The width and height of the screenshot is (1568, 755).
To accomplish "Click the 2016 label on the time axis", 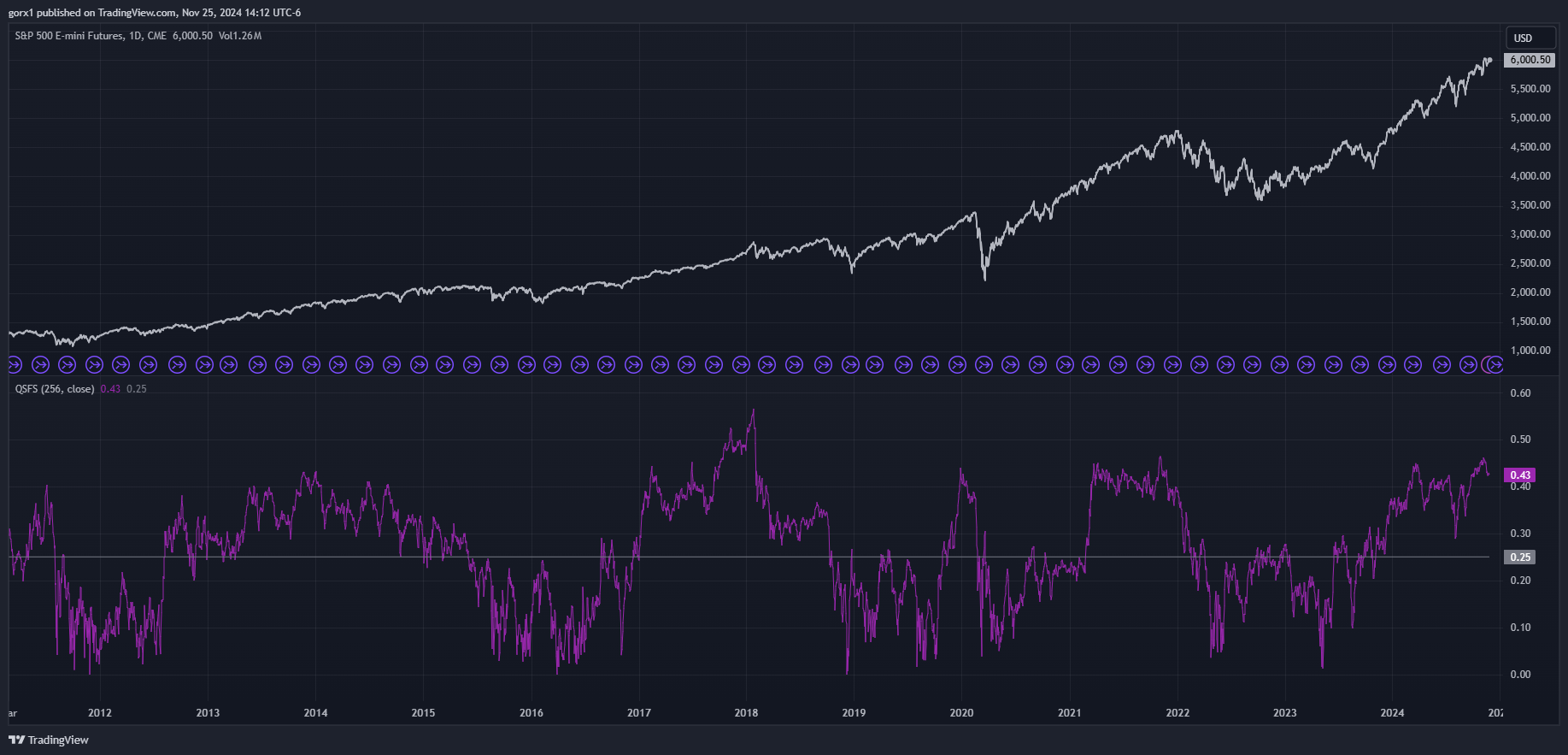I will pos(531,713).
